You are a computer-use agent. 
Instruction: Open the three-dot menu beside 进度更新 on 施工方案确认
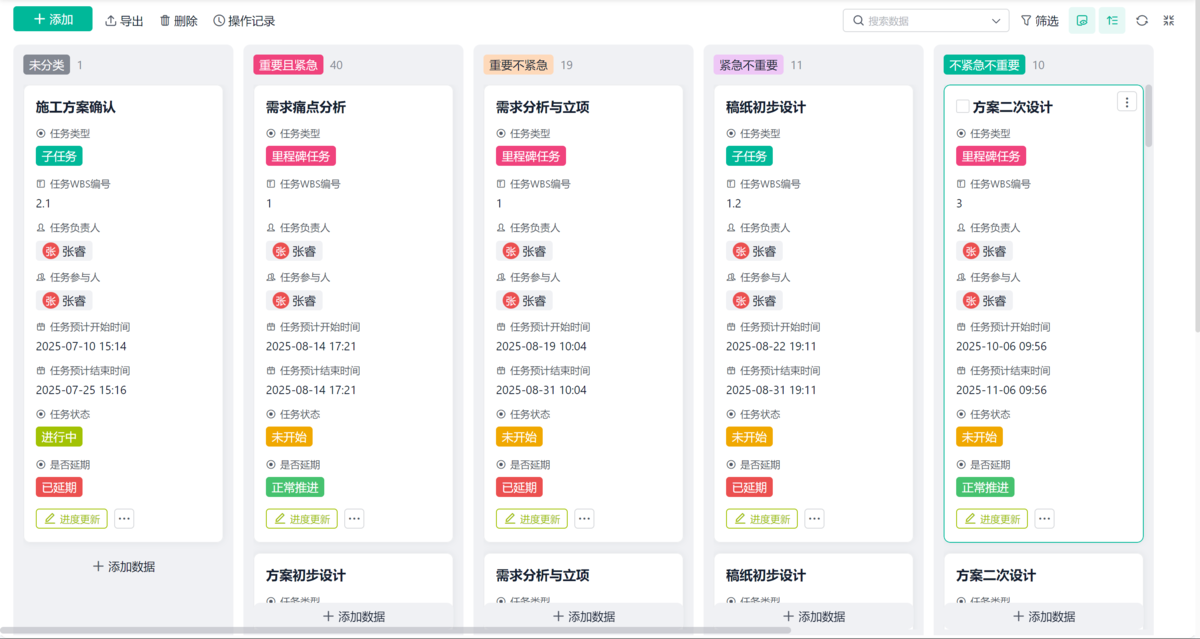pos(124,518)
